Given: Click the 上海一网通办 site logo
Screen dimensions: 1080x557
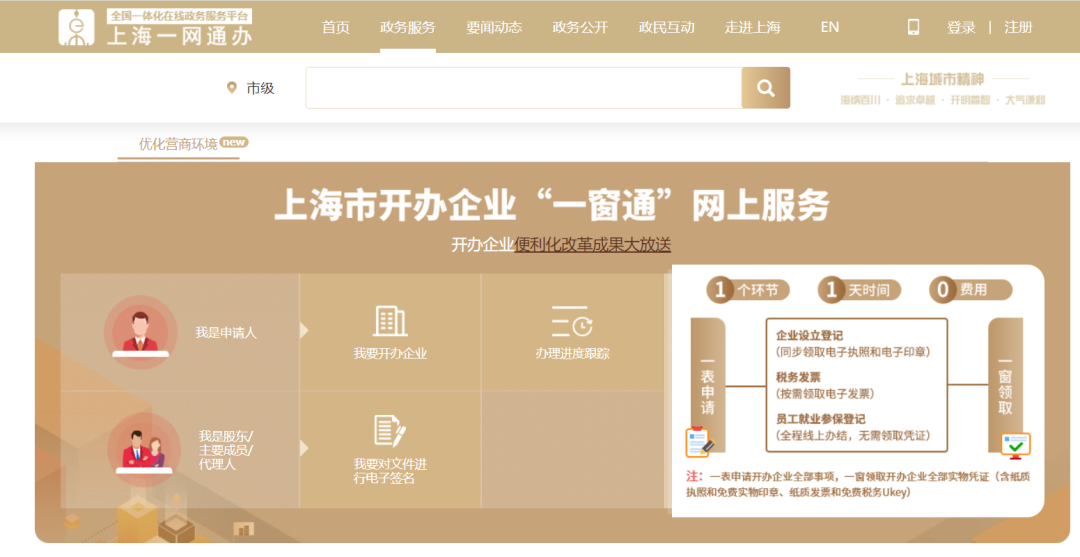Looking at the screenshot, I should [x=155, y=28].
